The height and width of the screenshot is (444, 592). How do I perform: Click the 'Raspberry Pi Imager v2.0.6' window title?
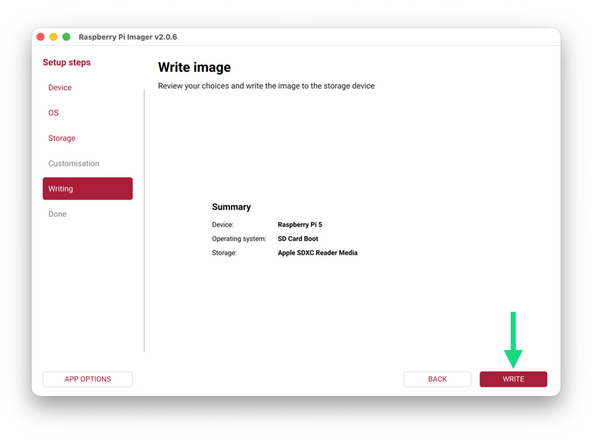(x=128, y=37)
